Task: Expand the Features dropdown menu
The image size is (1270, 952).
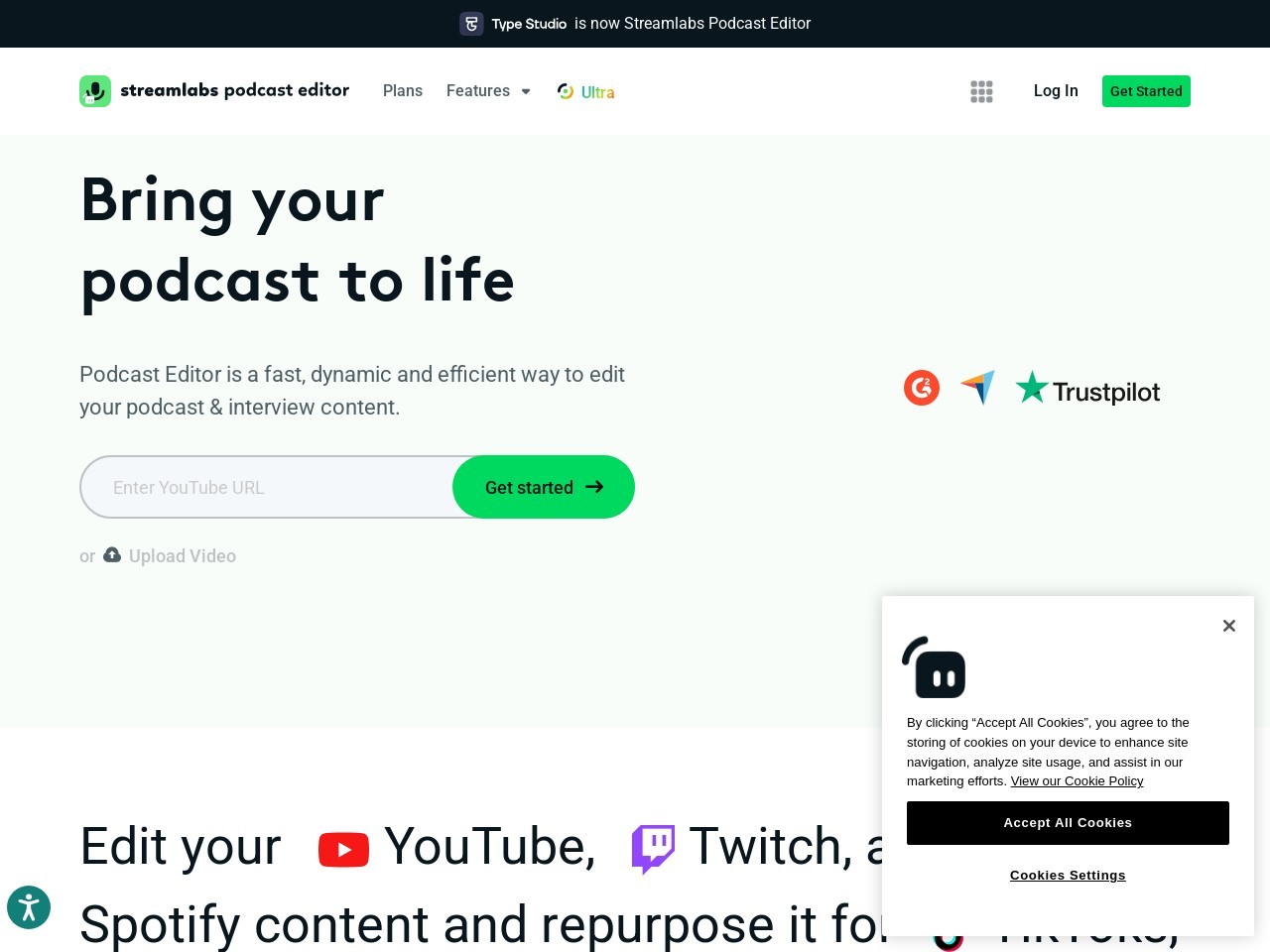Action: pyautogui.click(x=488, y=91)
